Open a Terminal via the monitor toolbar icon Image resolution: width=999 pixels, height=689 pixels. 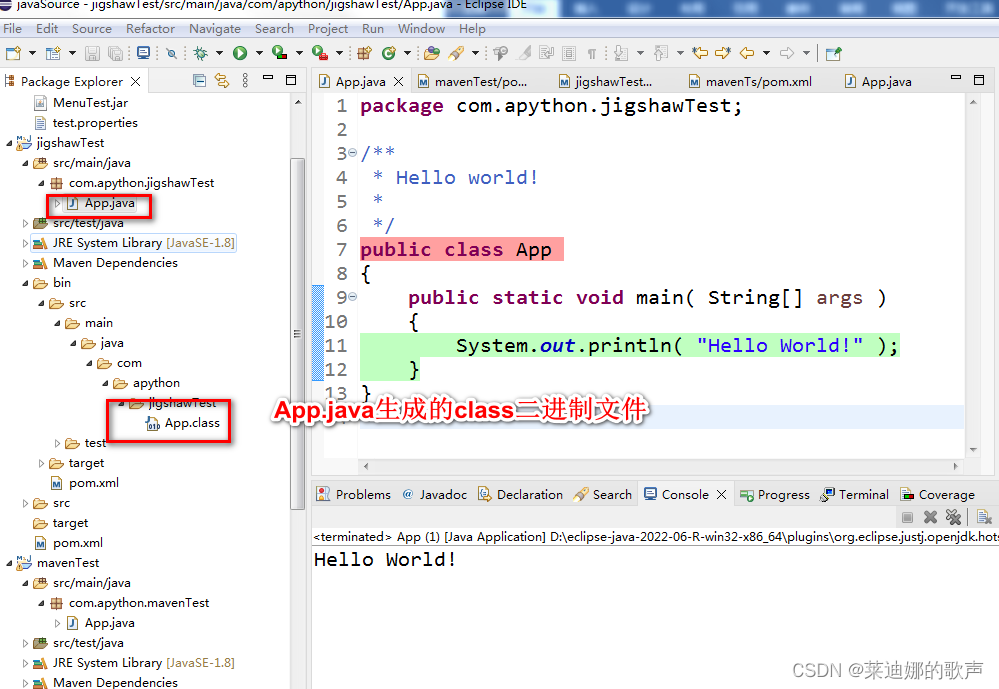pos(143,53)
